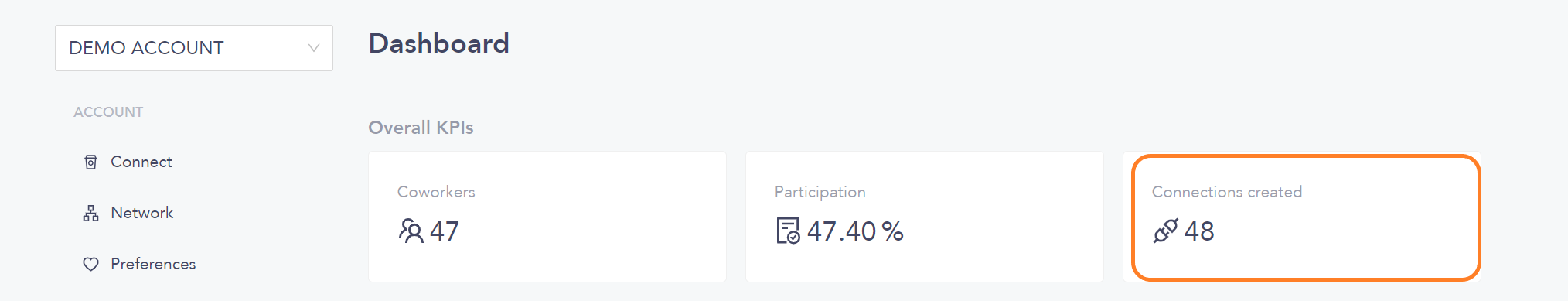Click the Dashboard page heading
This screenshot has width=1568, height=301.
pyautogui.click(x=439, y=43)
